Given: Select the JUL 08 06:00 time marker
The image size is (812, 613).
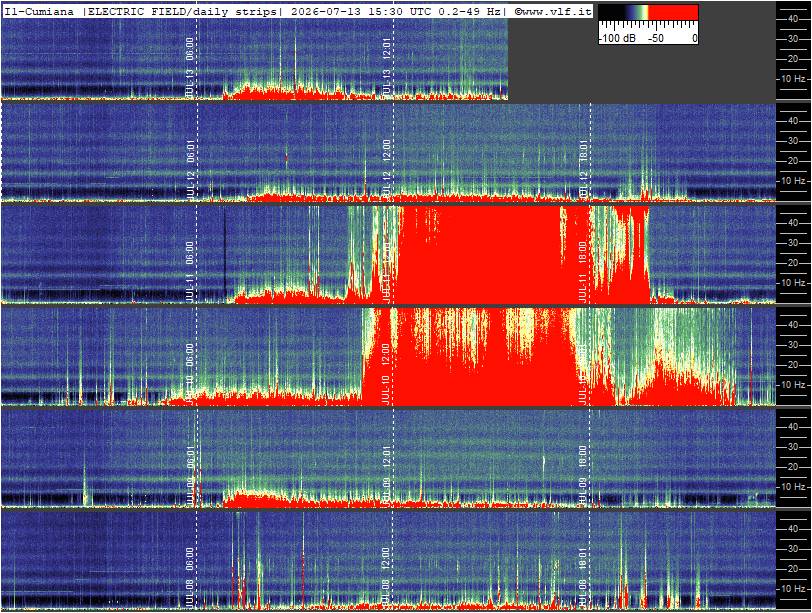Looking at the screenshot, I should point(189,577).
